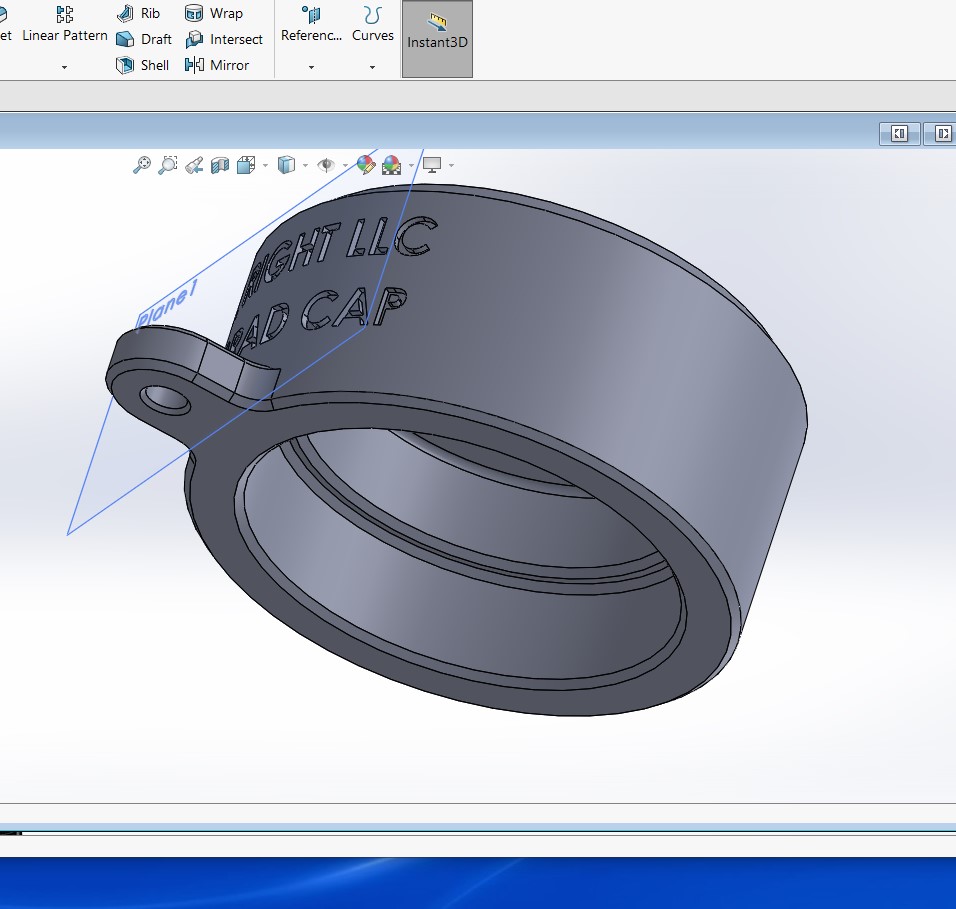956x909 pixels.
Task: Activate the Intersect tool
Action: point(224,39)
